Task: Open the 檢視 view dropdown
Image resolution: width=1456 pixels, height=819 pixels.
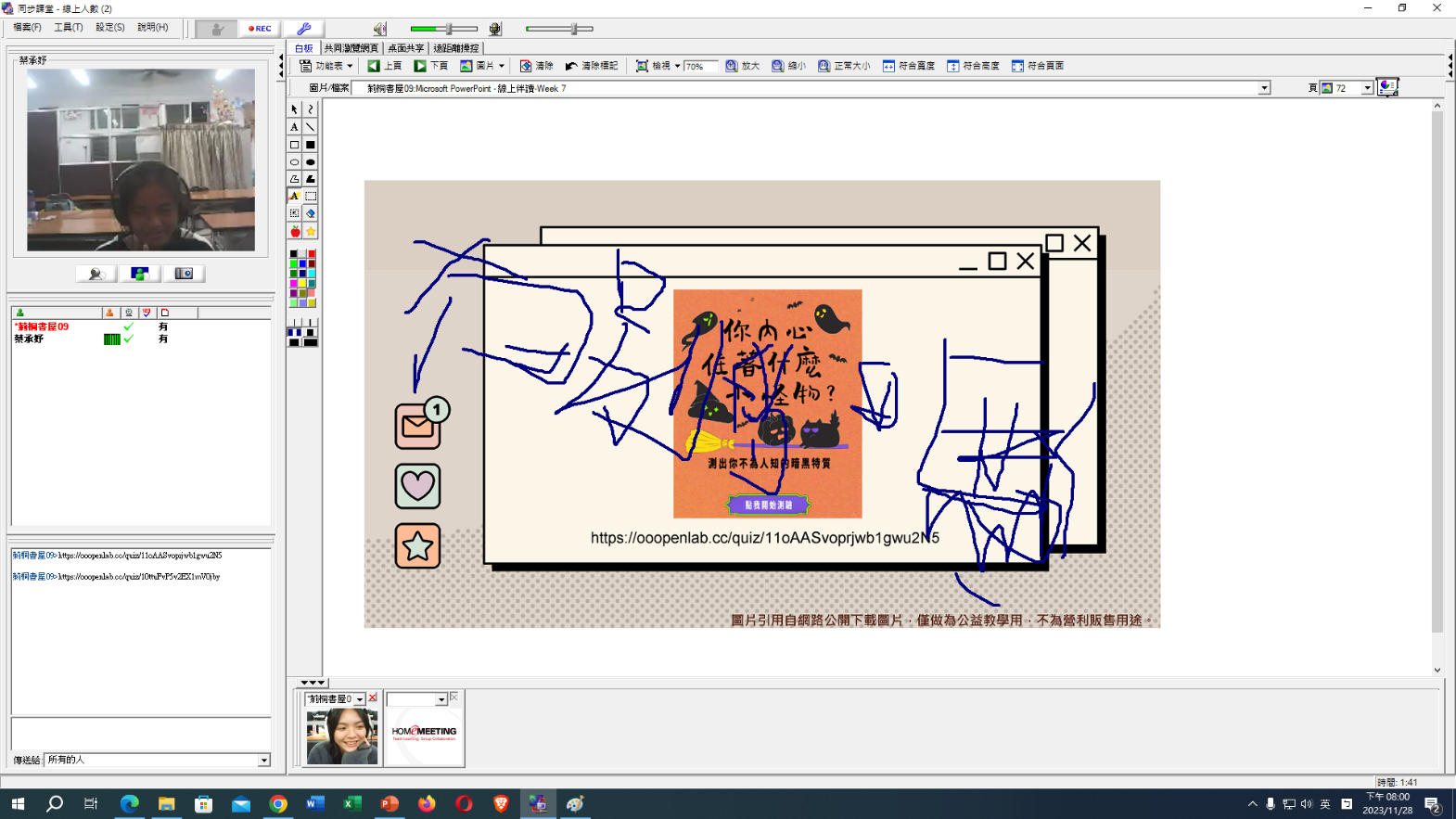Action: (658, 66)
